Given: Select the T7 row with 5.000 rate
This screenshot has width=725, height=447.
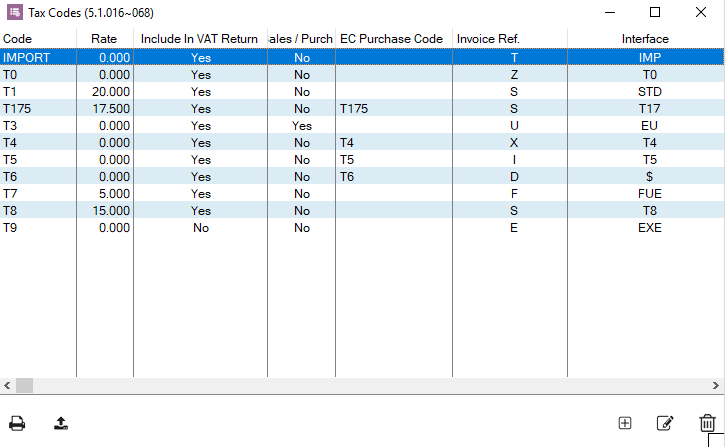Looking at the screenshot, I should [362, 194].
